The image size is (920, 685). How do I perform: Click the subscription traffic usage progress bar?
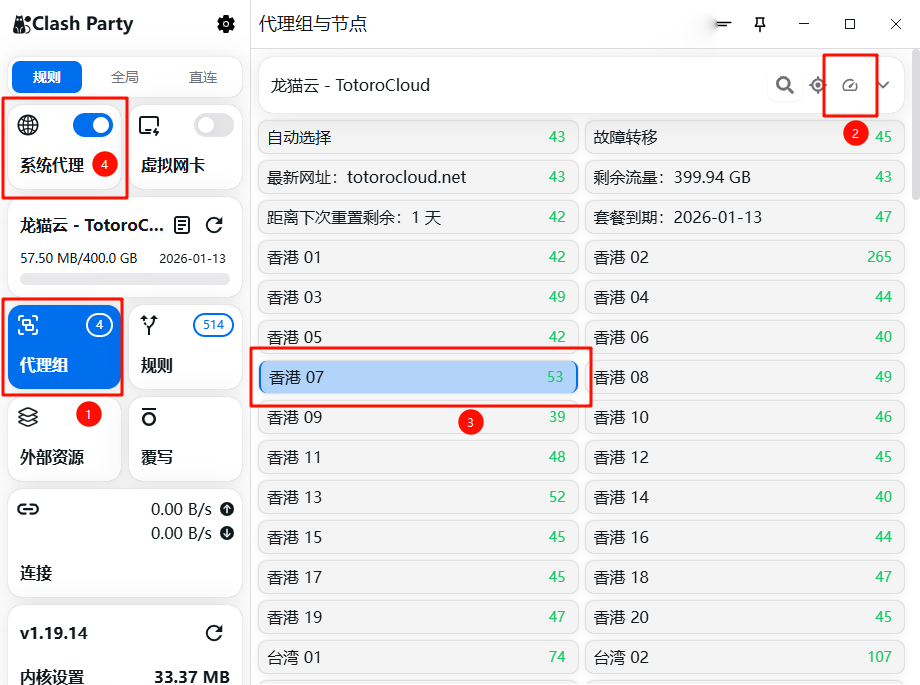(125, 279)
